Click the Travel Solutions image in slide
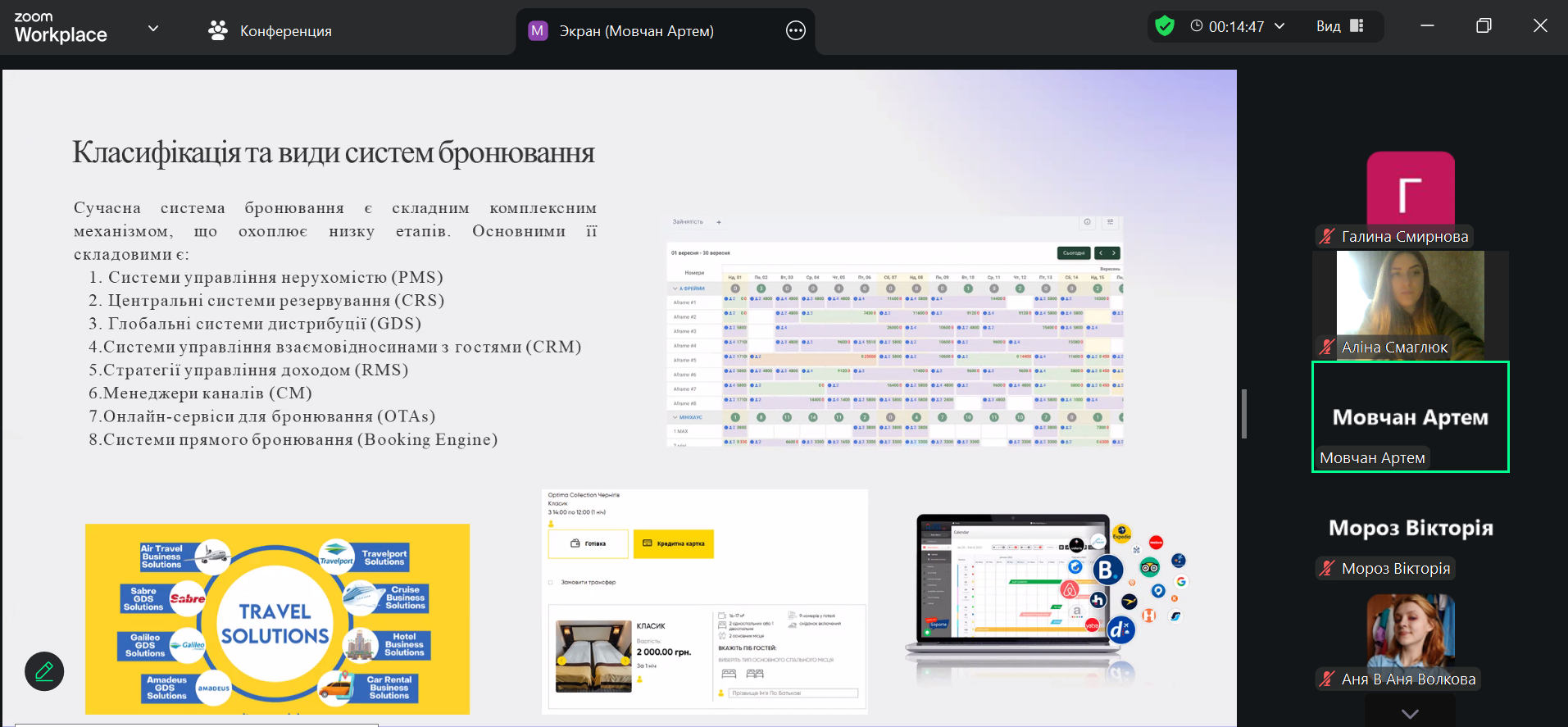The width and height of the screenshot is (1568, 727). point(277,619)
